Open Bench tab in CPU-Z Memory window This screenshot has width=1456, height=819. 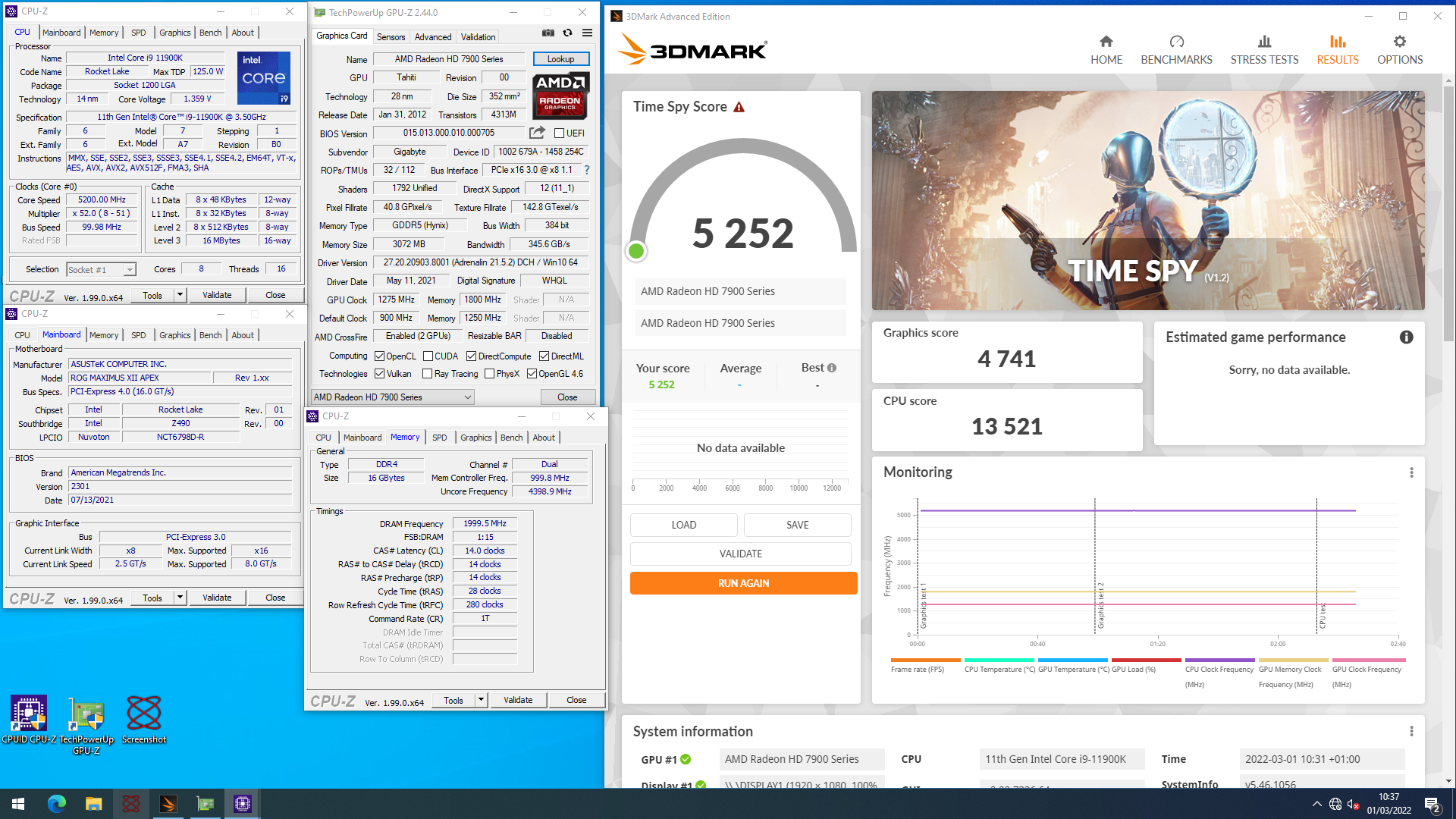(512, 438)
